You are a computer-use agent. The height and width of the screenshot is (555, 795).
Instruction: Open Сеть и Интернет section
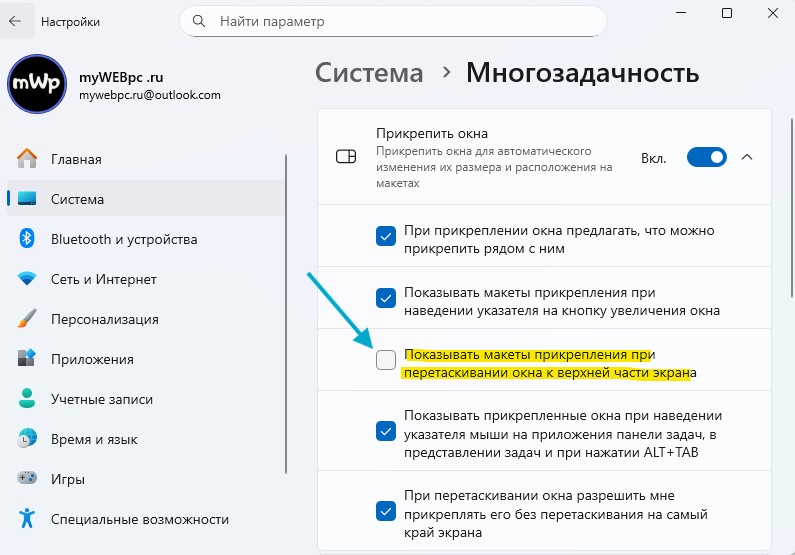coord(146,279)
